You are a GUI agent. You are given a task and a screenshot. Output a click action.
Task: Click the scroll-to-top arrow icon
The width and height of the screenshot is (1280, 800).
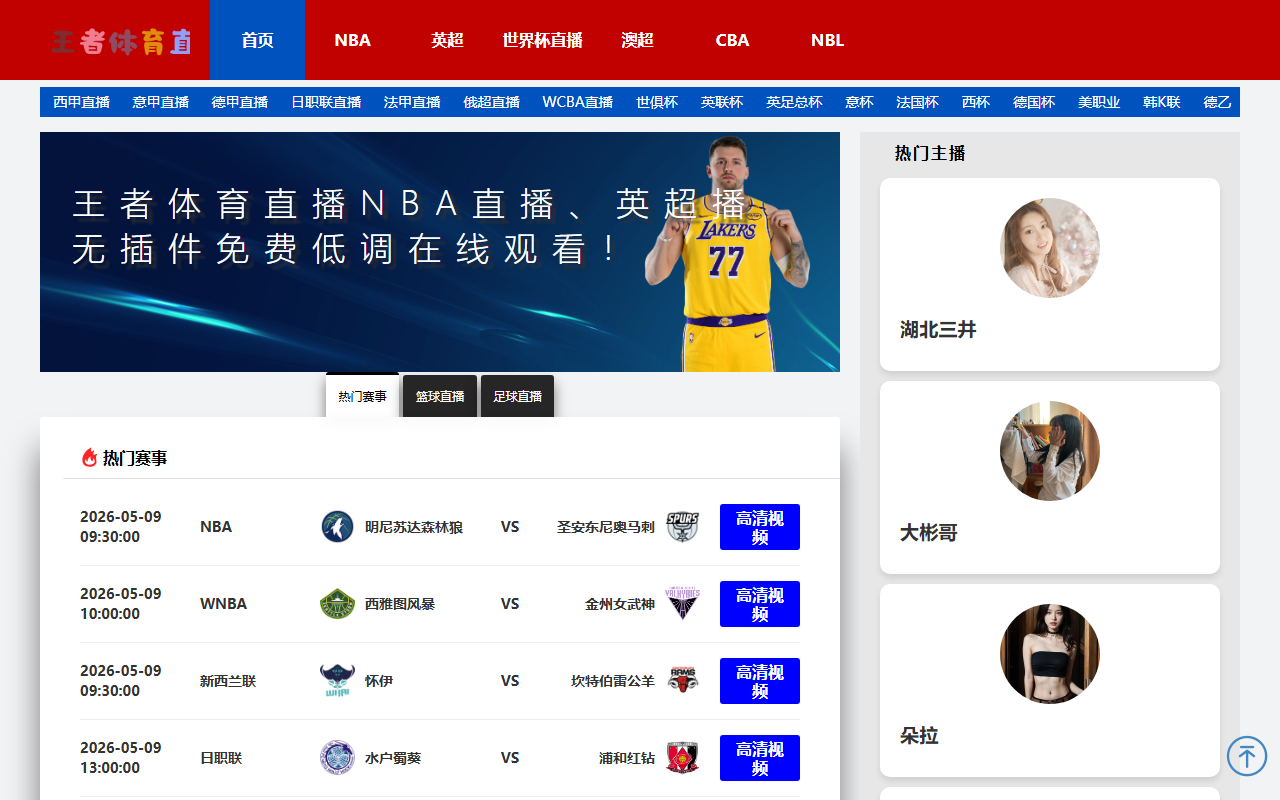[1247, 756]
